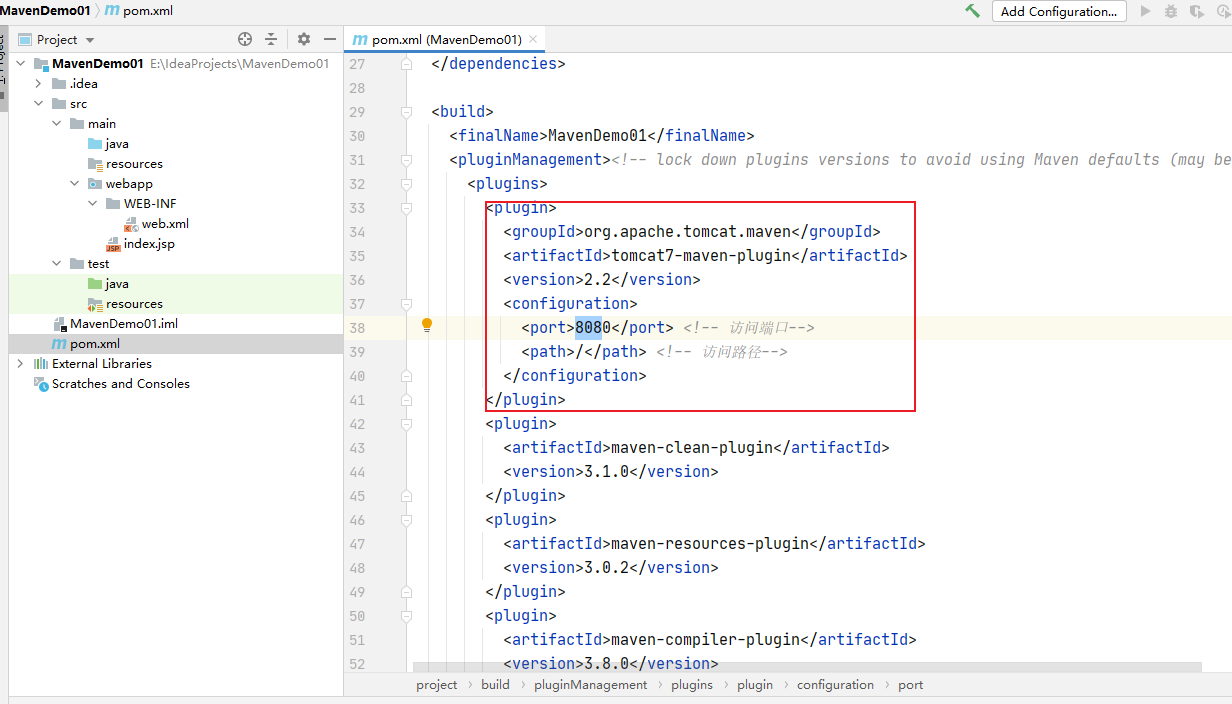Collapse the WEB-INF folder arrow
The height and width of the screenshot is (704, 1232).
click(x=93, y=203)
